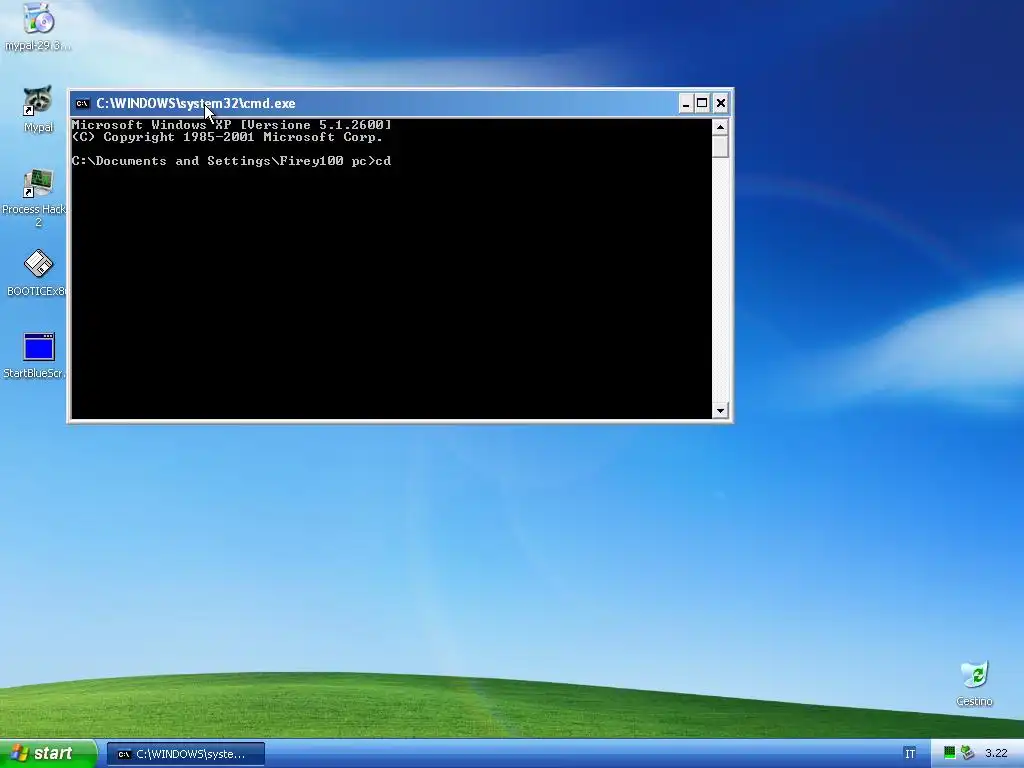Click the C:\WINDOWS\system32\cmd.exe title text
This screenshot has width=1024, height=768.
pyautogui.click(x=196, y=103)
